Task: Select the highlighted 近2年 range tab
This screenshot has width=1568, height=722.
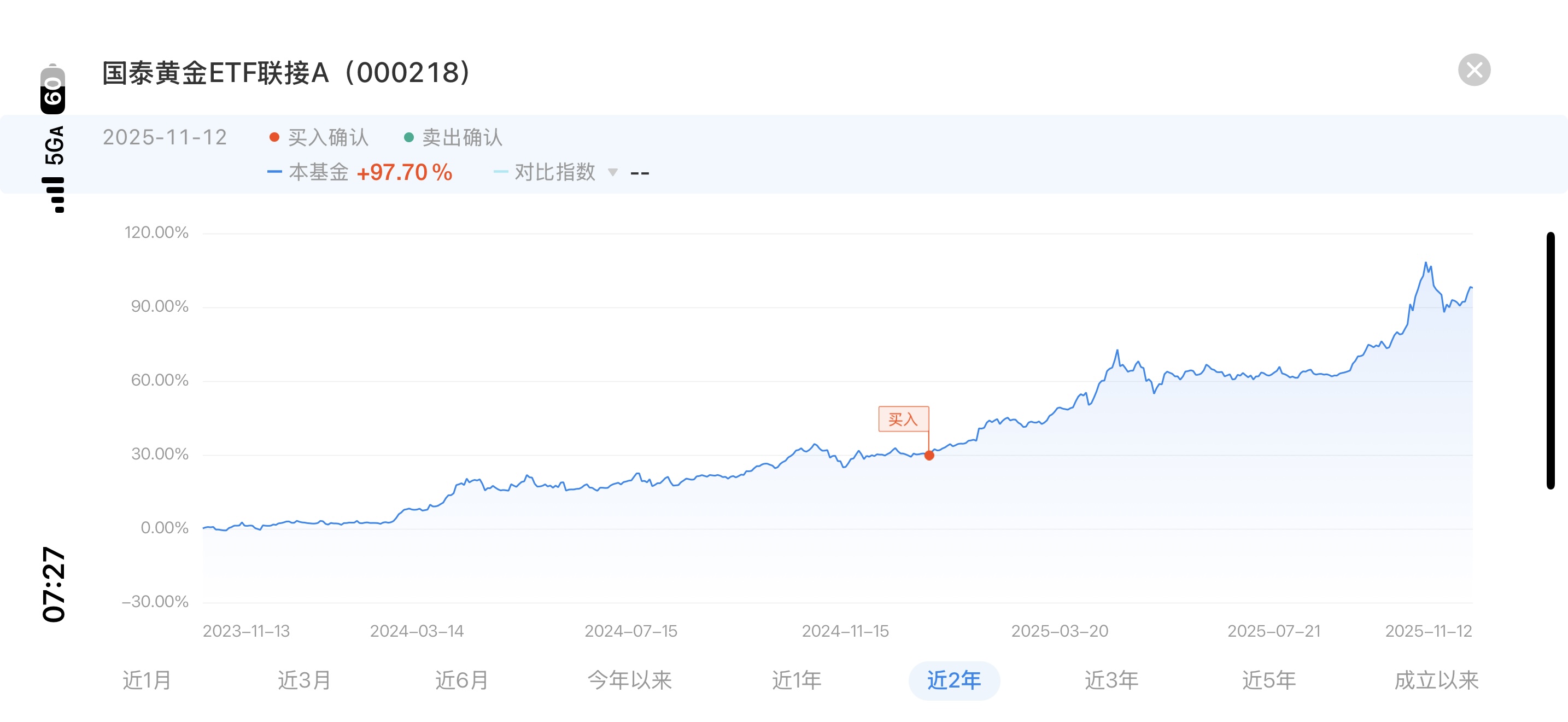Action: coord(954,680)
